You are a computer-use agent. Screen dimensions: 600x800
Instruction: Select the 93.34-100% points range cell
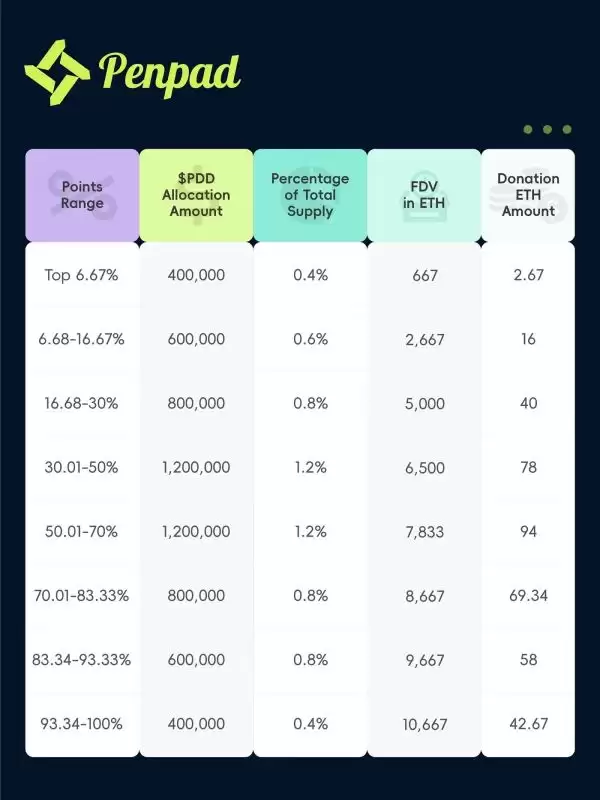pyautogui.click(x=82, y=723)
